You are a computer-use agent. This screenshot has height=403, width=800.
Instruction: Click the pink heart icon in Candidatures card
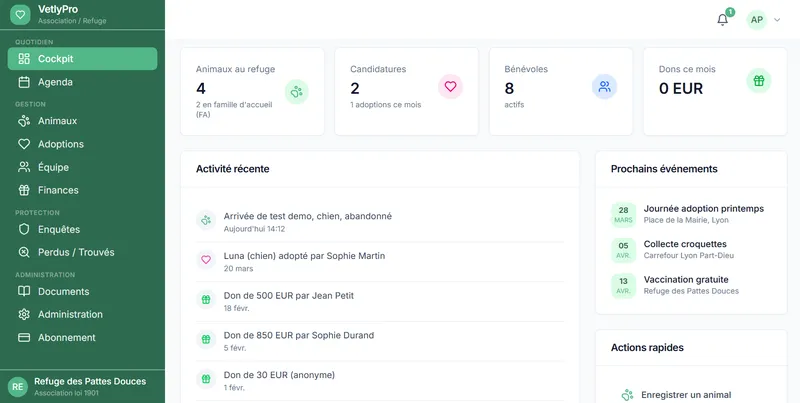(450, 87)
